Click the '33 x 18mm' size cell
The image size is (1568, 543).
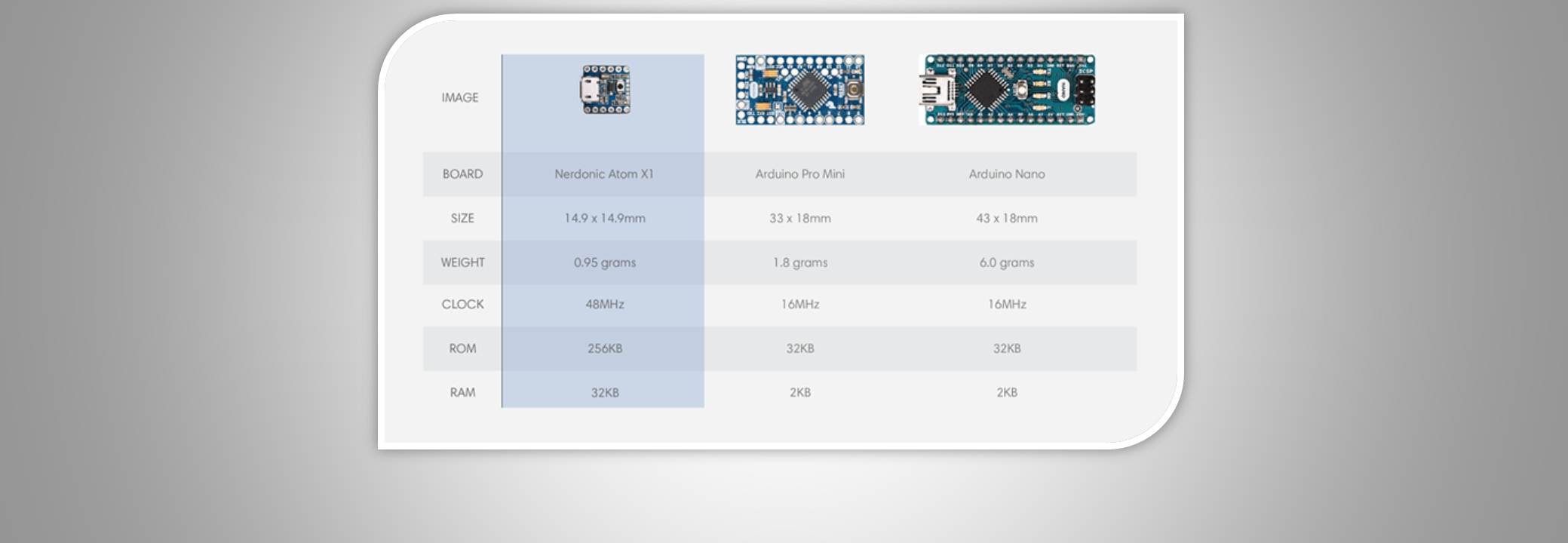(800, 218)
